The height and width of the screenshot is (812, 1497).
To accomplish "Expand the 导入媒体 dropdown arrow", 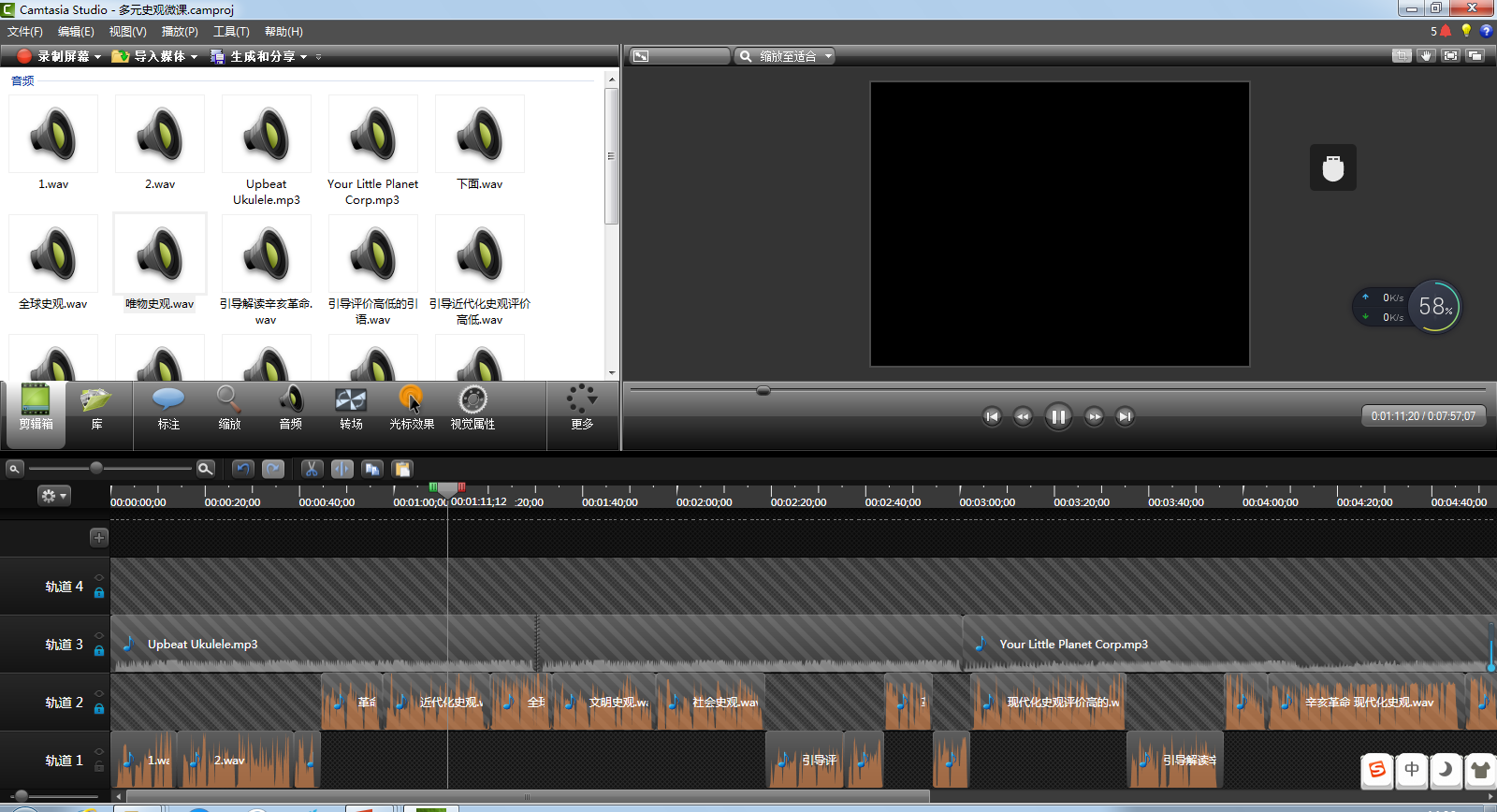I will tap(195, 57).
